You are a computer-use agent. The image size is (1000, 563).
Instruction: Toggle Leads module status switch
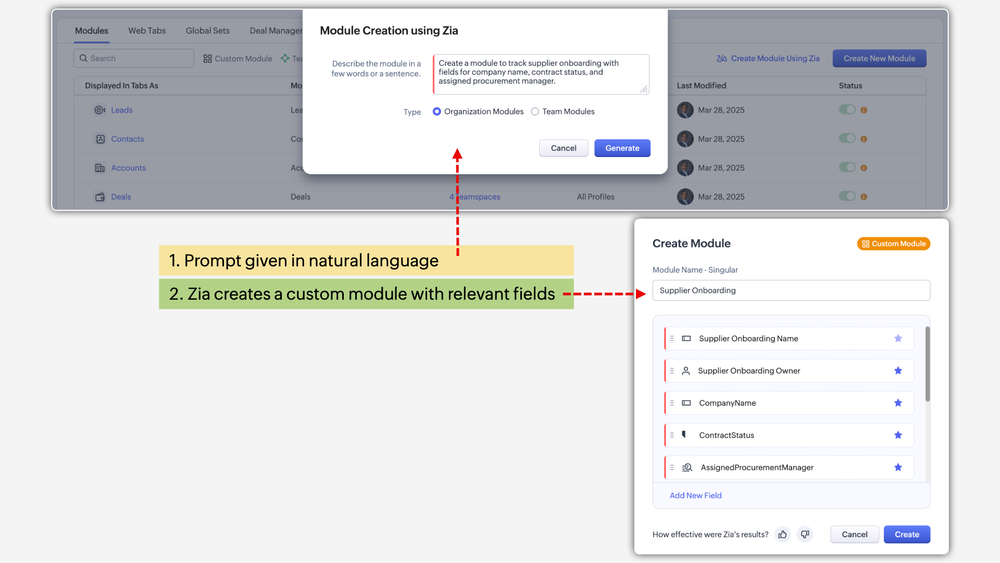[x=847, y=110]
